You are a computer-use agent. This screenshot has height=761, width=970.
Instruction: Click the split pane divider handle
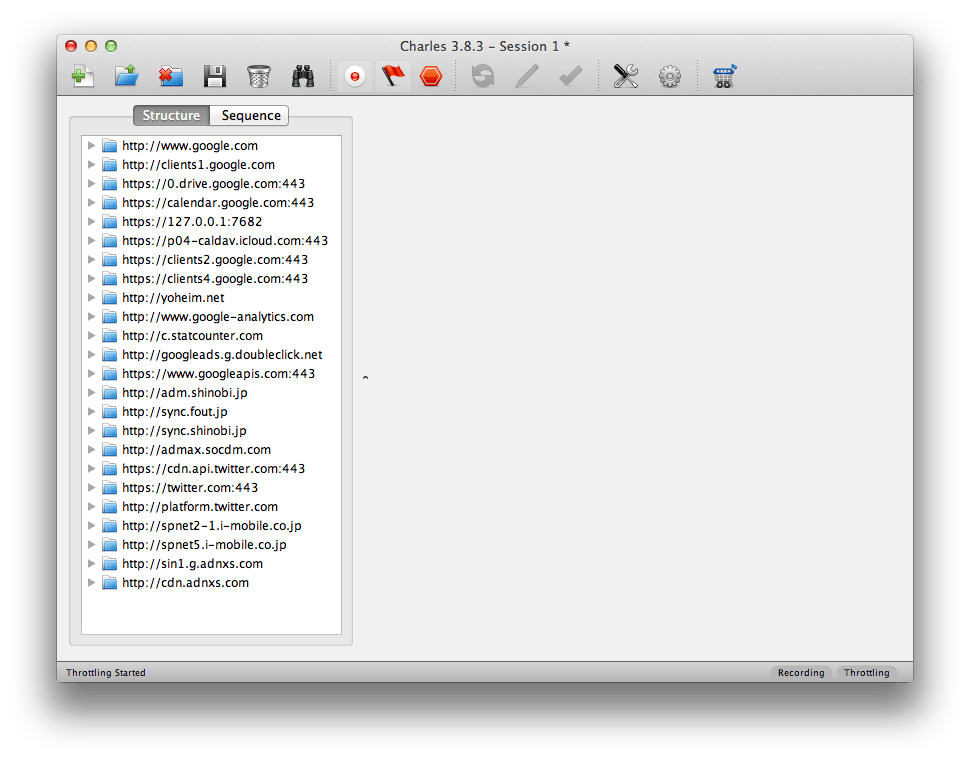pyautogui.click(x=365, y=377)
